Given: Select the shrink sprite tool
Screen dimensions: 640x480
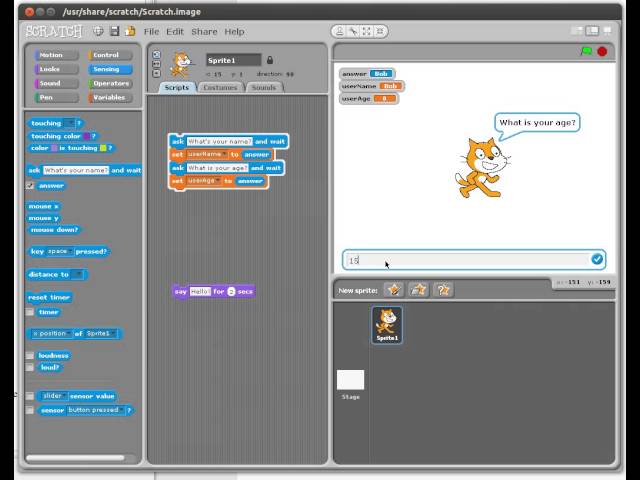Looking at the screenshot, I should point(380,31).
